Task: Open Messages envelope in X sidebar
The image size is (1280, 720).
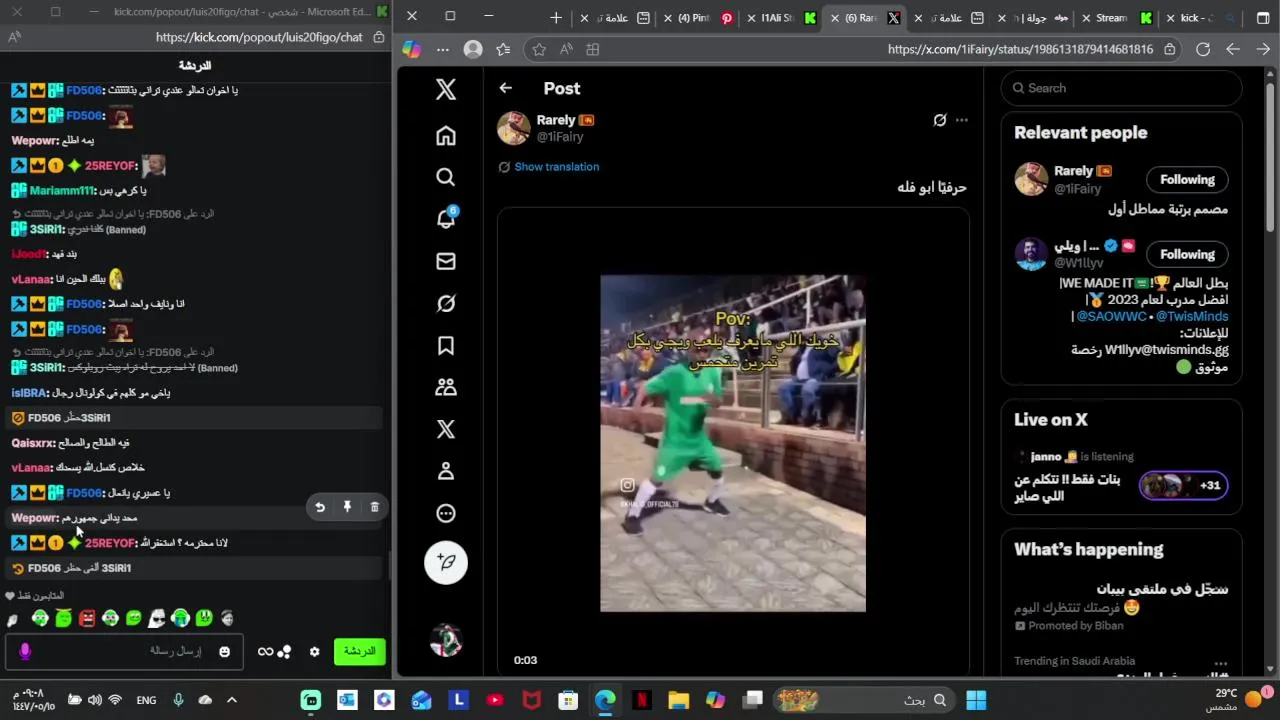Action: click(446, 261)
